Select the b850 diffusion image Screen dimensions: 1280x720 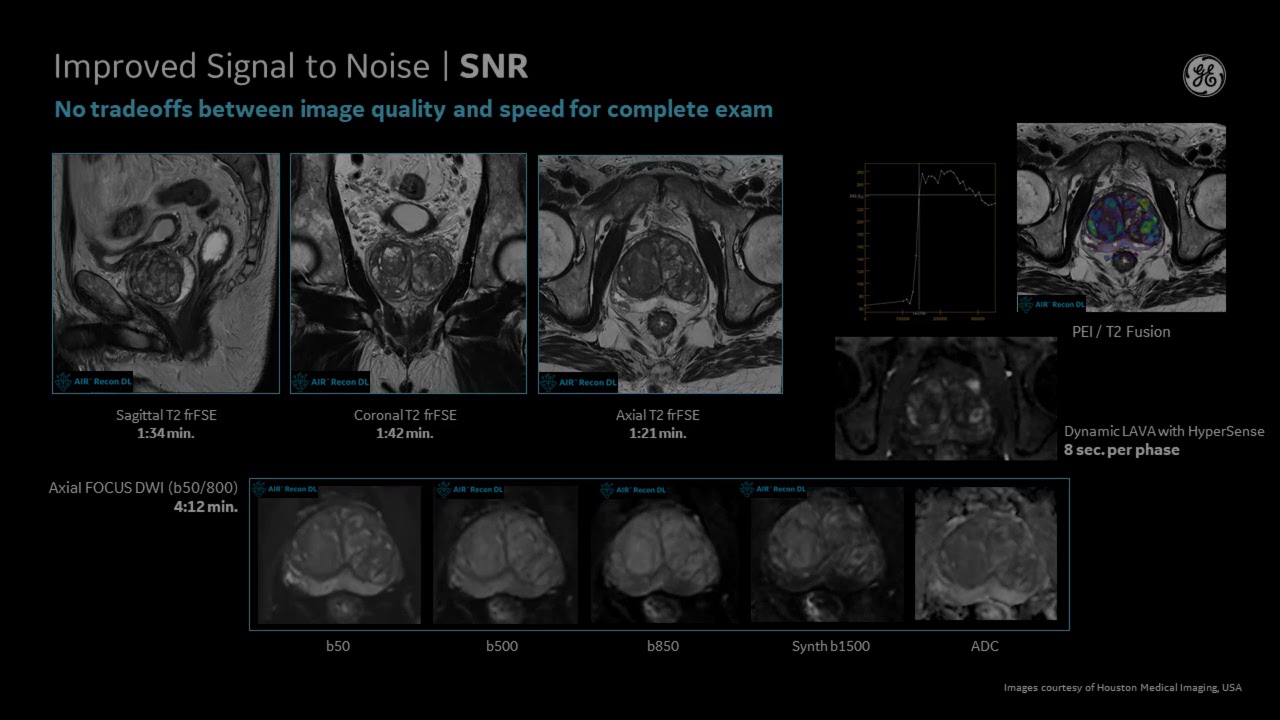664,555
